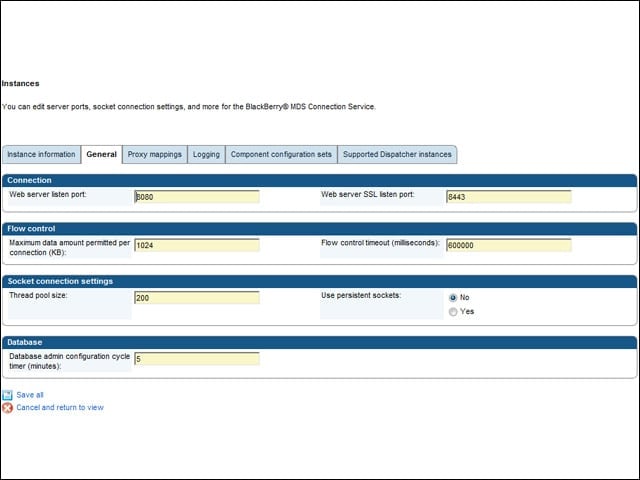
Task: Focus the Web server SSL listen port field
Action: [509, 197]
